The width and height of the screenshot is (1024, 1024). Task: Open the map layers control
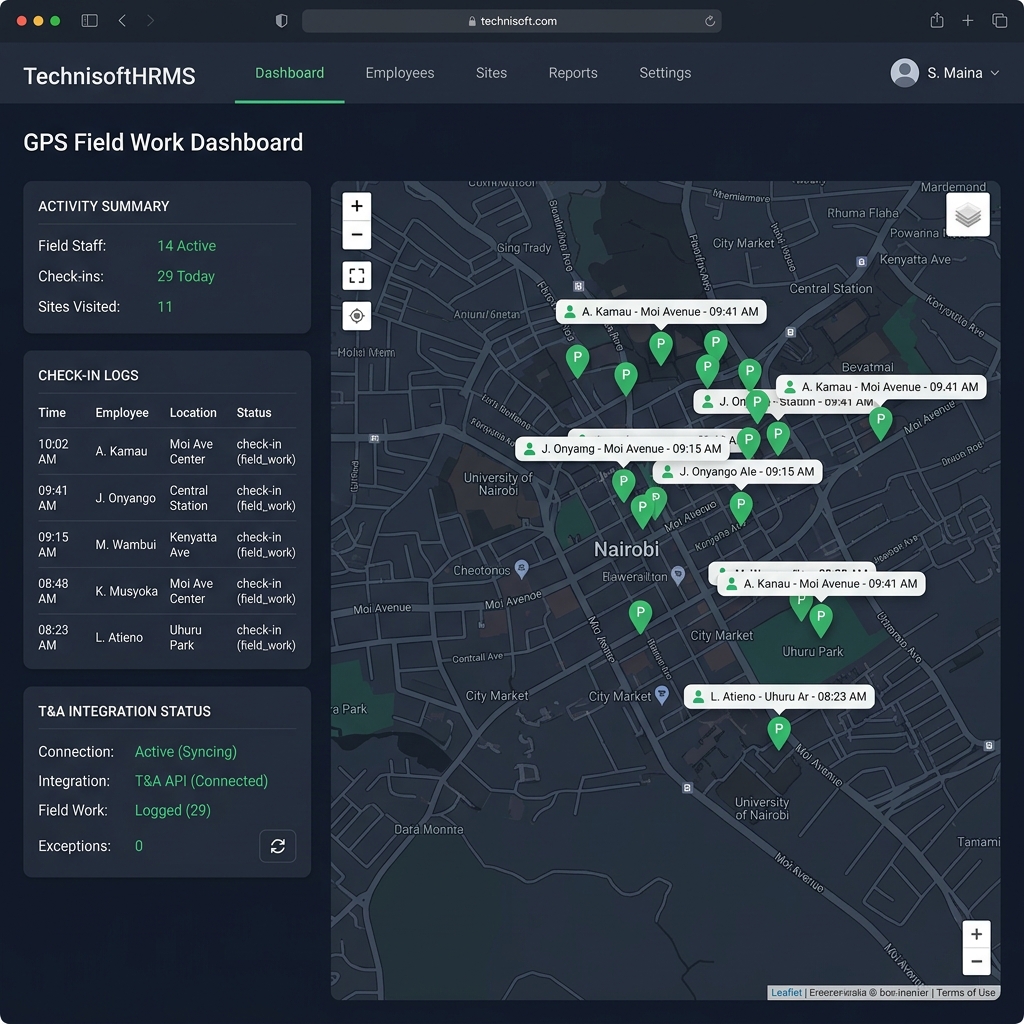pos(967,214)
